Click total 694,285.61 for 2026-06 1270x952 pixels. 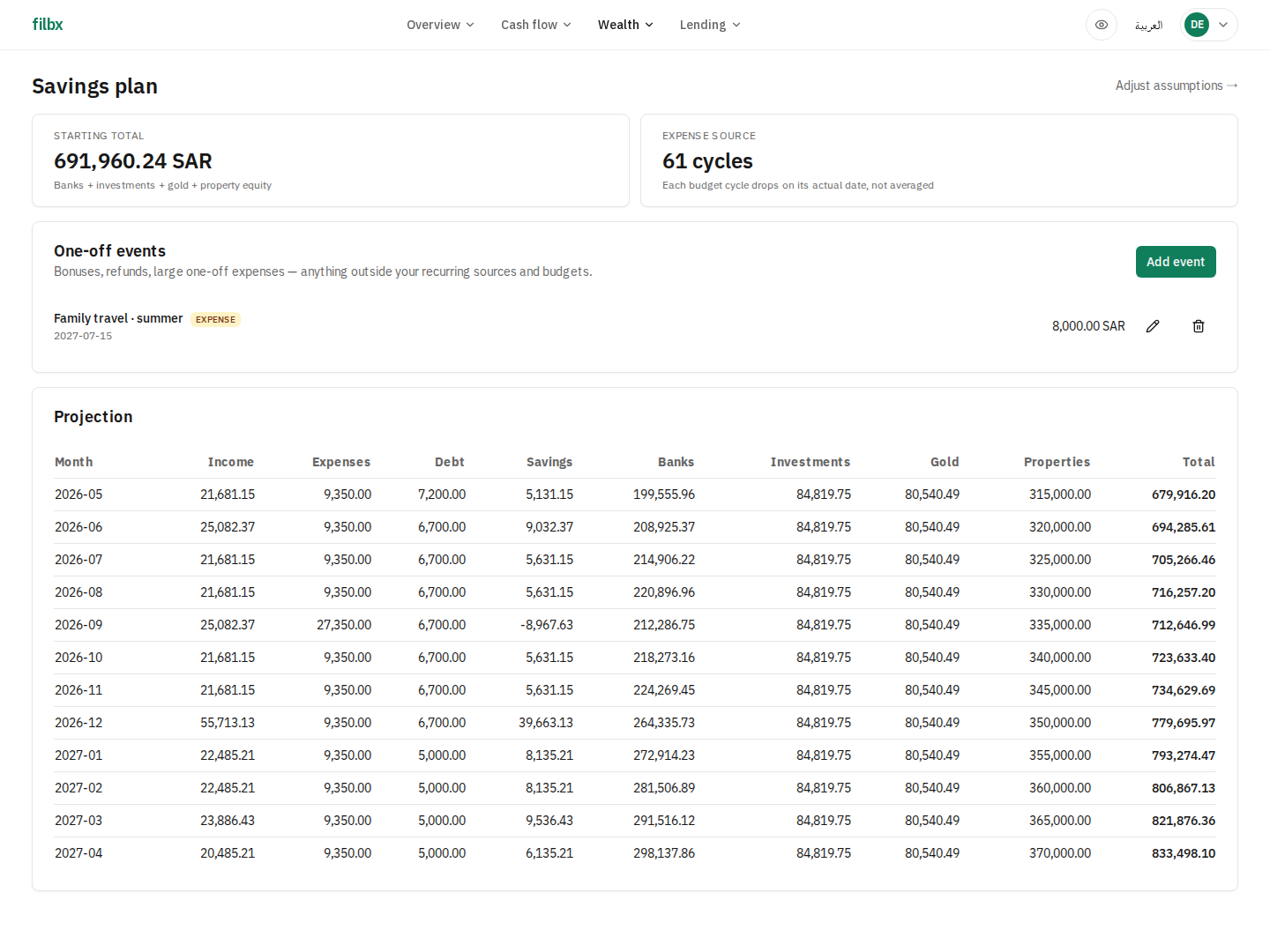1184,527
